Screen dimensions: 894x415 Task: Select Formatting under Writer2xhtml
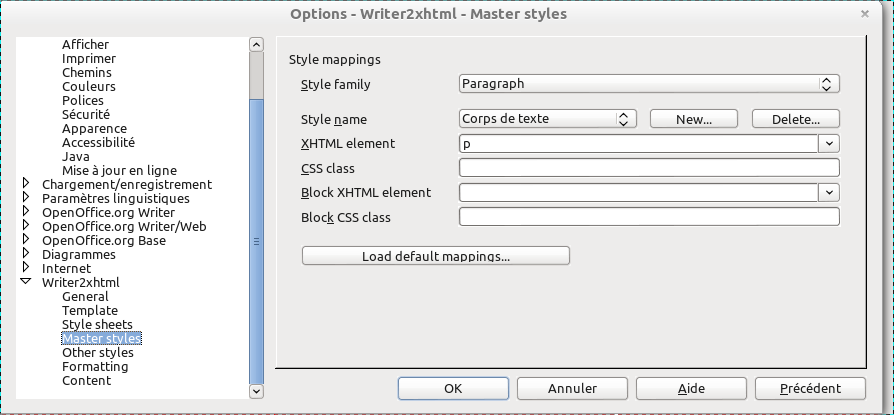95,367
